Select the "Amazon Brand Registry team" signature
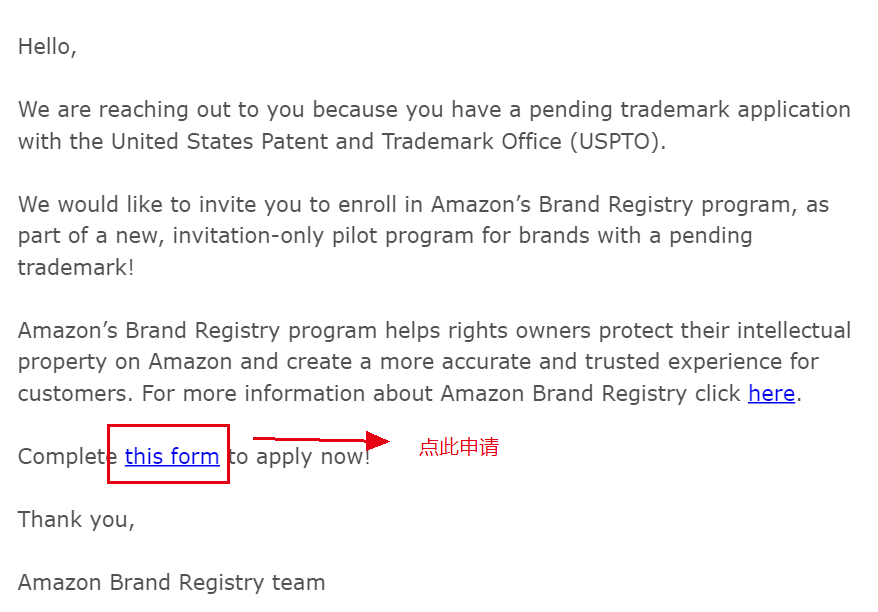The height and width of the screenshot is (612, 878). 171,583
